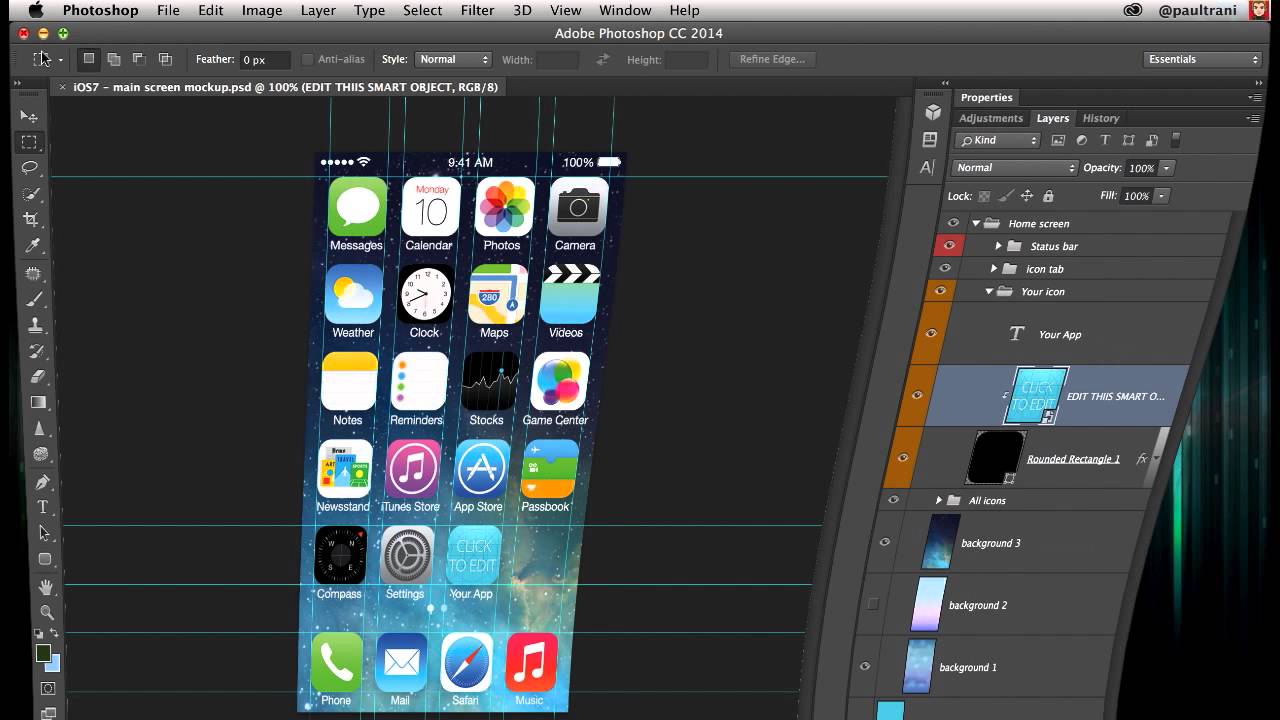Lock layer position with move icon
This screenshot has height=720, width=1280.
tap(1026, 196)
